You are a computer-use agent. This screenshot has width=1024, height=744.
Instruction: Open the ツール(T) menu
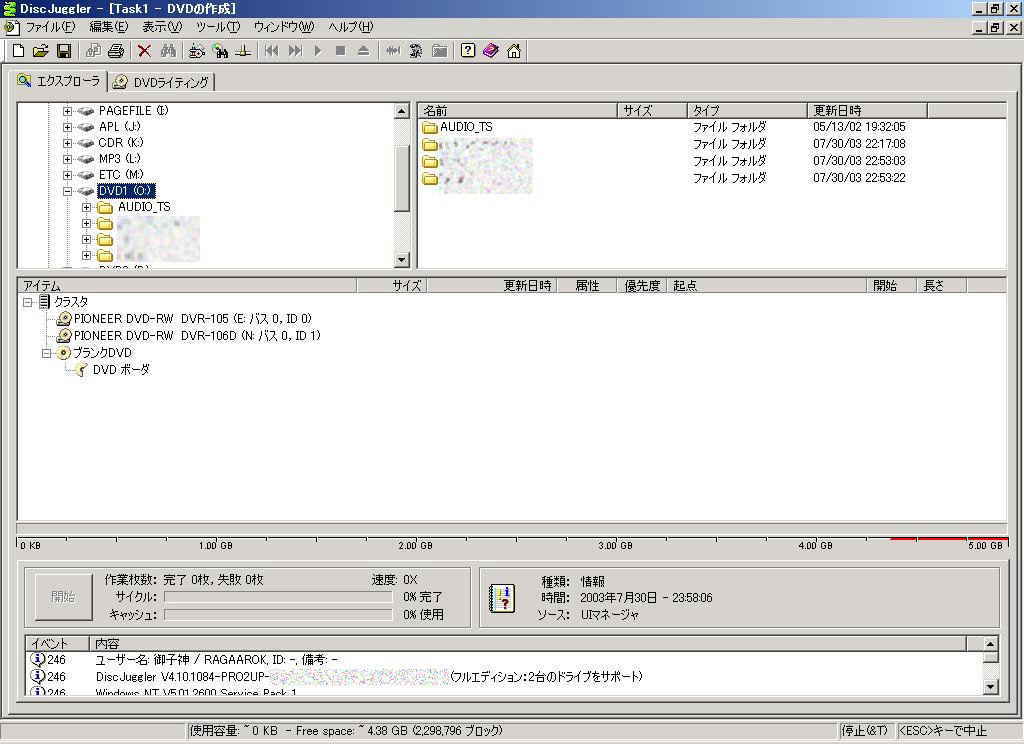point(218,27)
